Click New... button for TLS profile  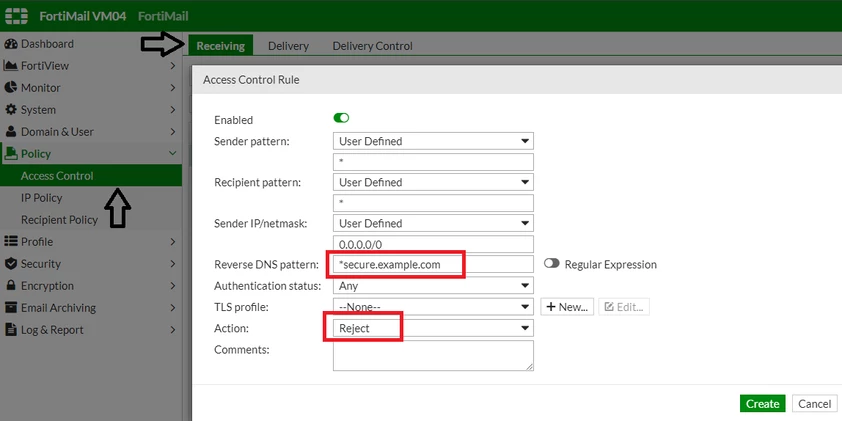coord(567,307)
